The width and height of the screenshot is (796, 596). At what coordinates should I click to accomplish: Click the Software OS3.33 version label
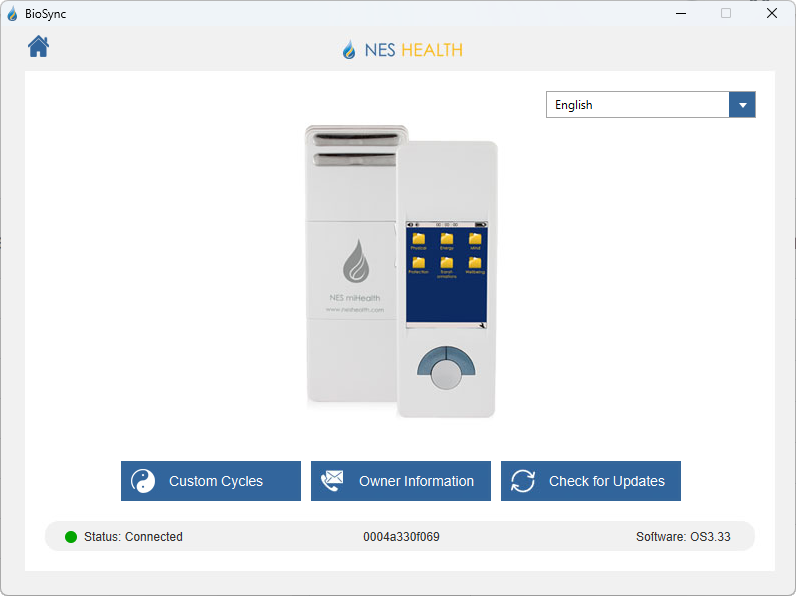[x=683, y=537]
